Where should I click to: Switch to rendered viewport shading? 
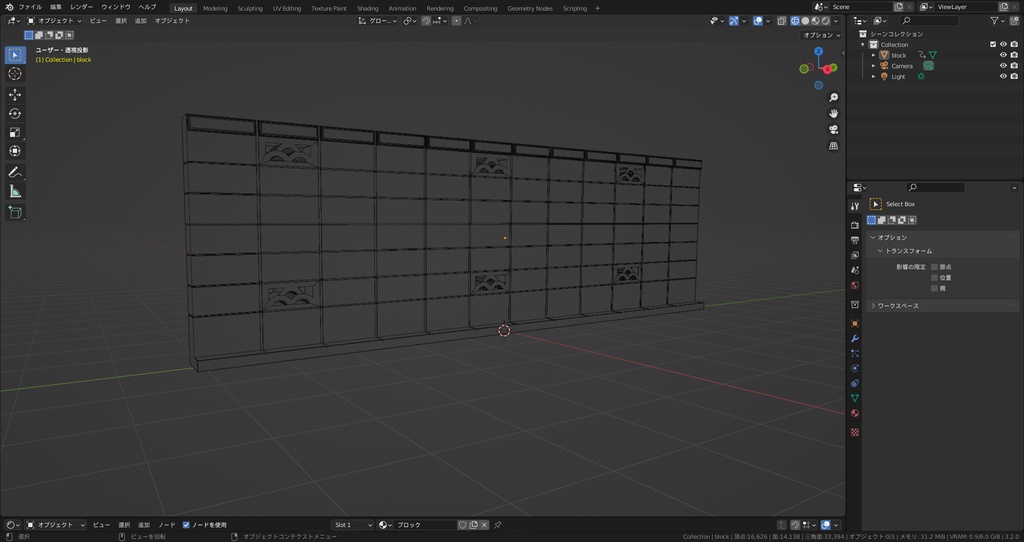click(825, 21)
